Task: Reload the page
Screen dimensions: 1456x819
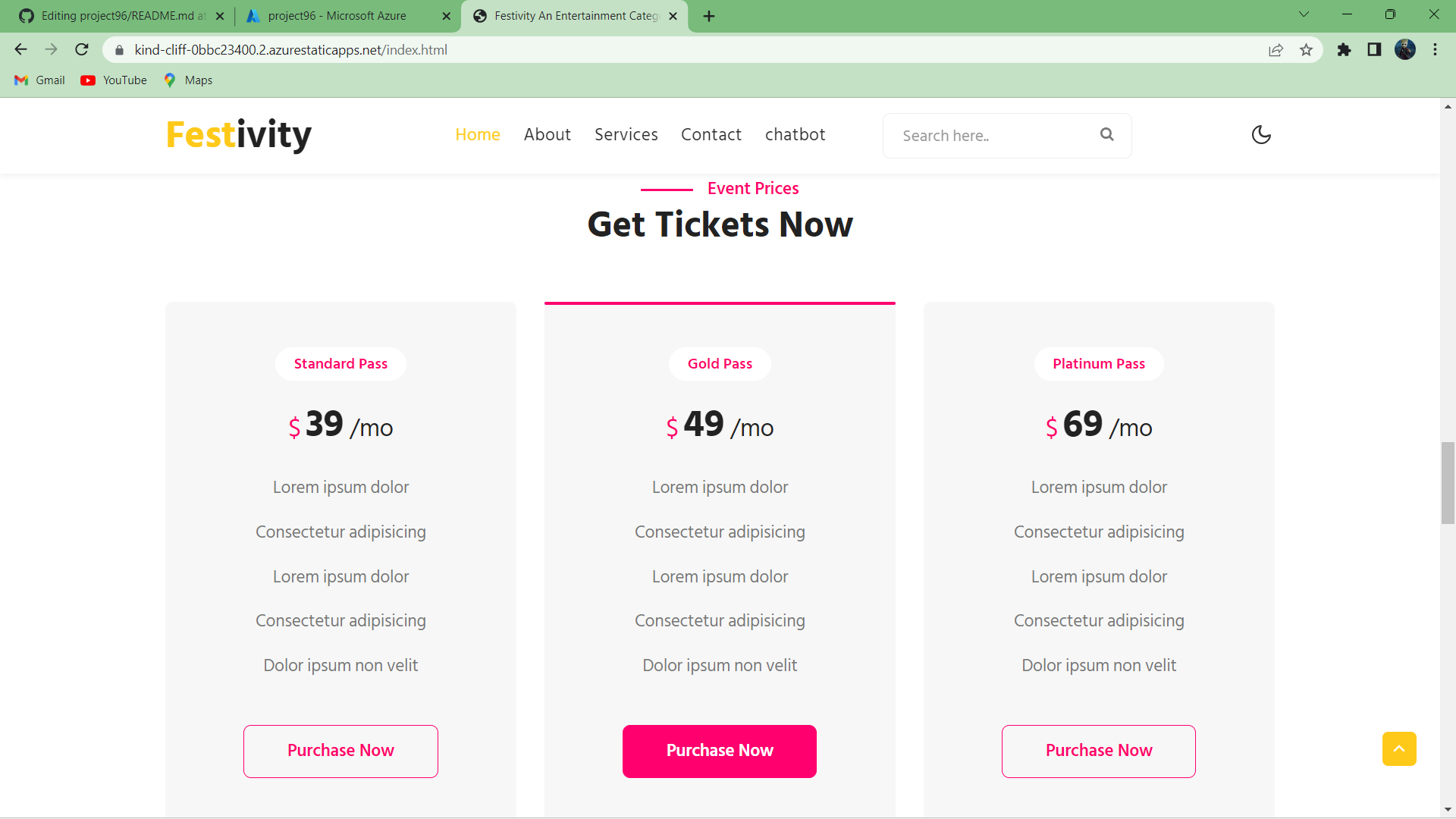Action: [x=82, y=50]
